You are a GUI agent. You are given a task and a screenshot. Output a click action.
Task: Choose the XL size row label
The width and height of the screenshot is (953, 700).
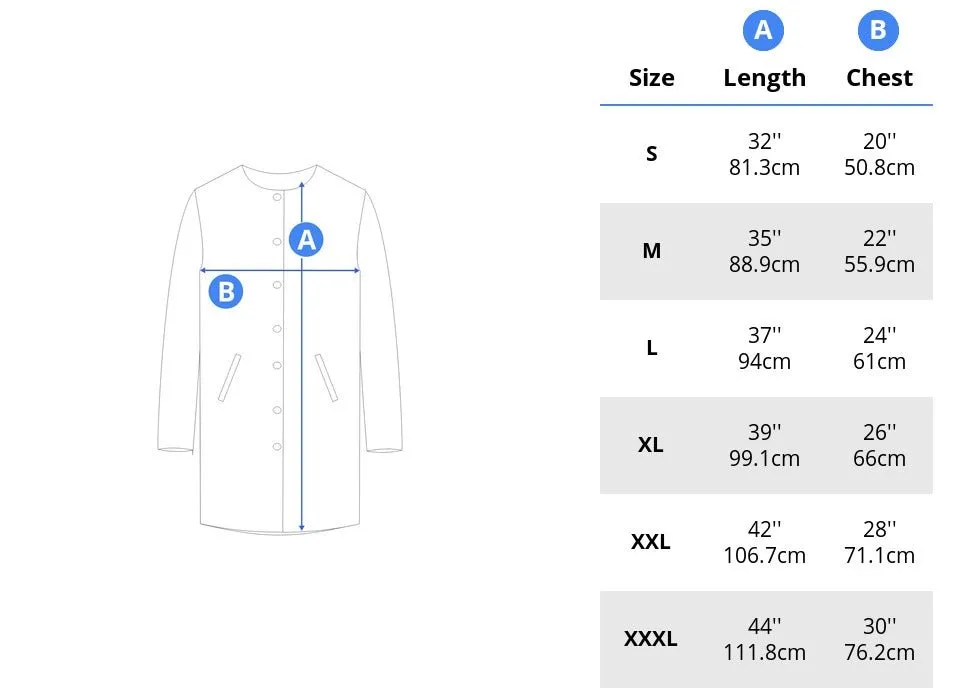pos(650,445)
